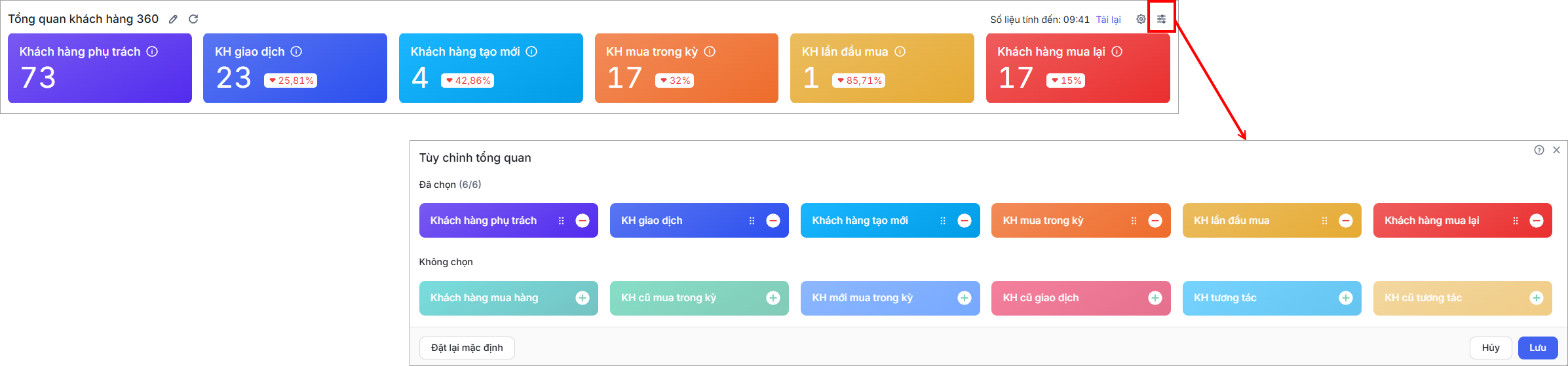
Task: Click Đặt lại mặc định button
Action: click(x=467, y=348)
